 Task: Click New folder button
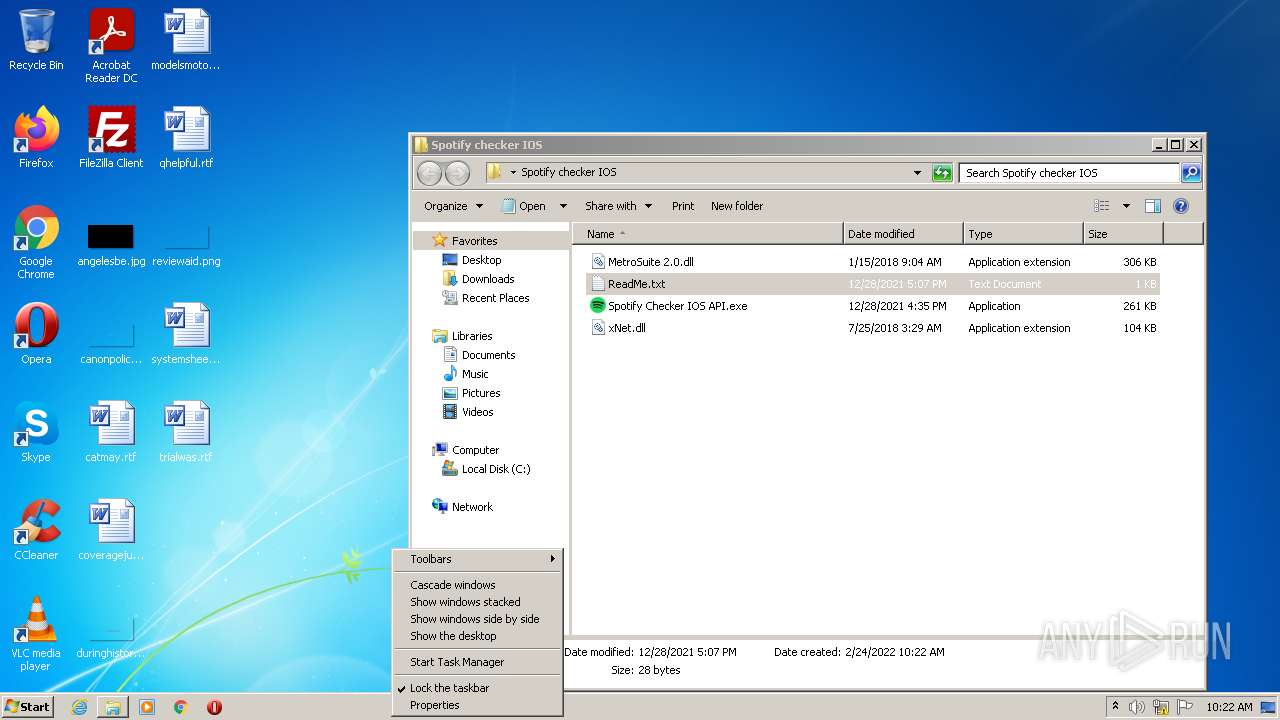click(737, 206)
